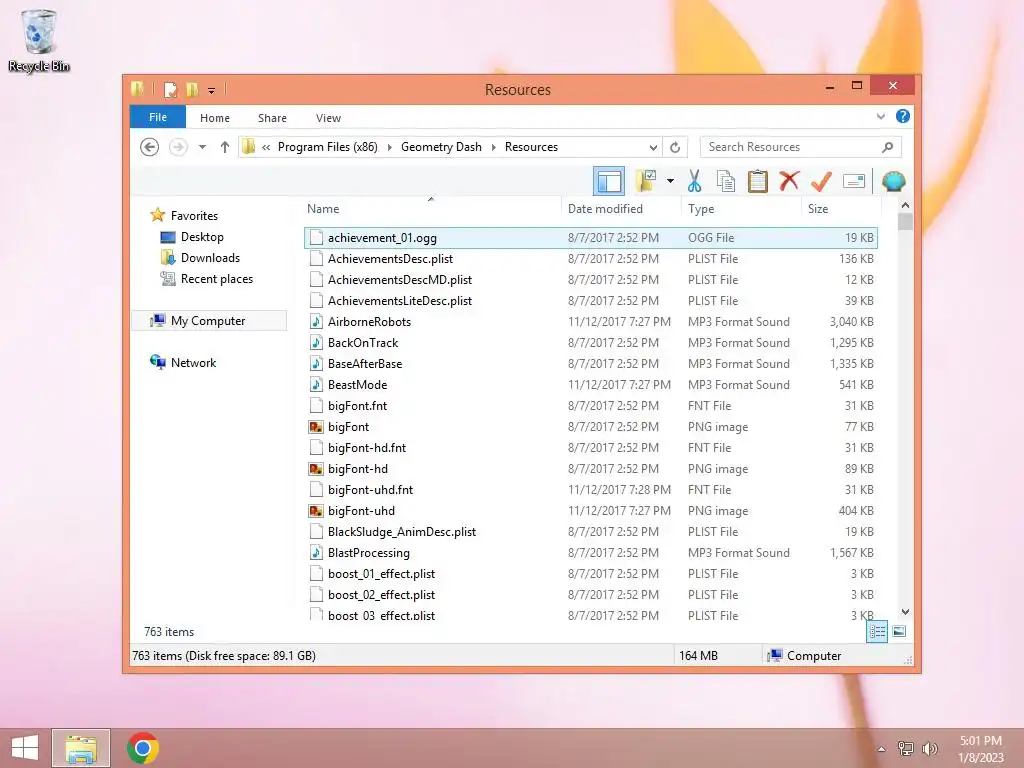The width and height of the screenshot is (1024, 768).
Task: Click the Copy documents icon
Action: pyautogui.click(x=726, y=181)
